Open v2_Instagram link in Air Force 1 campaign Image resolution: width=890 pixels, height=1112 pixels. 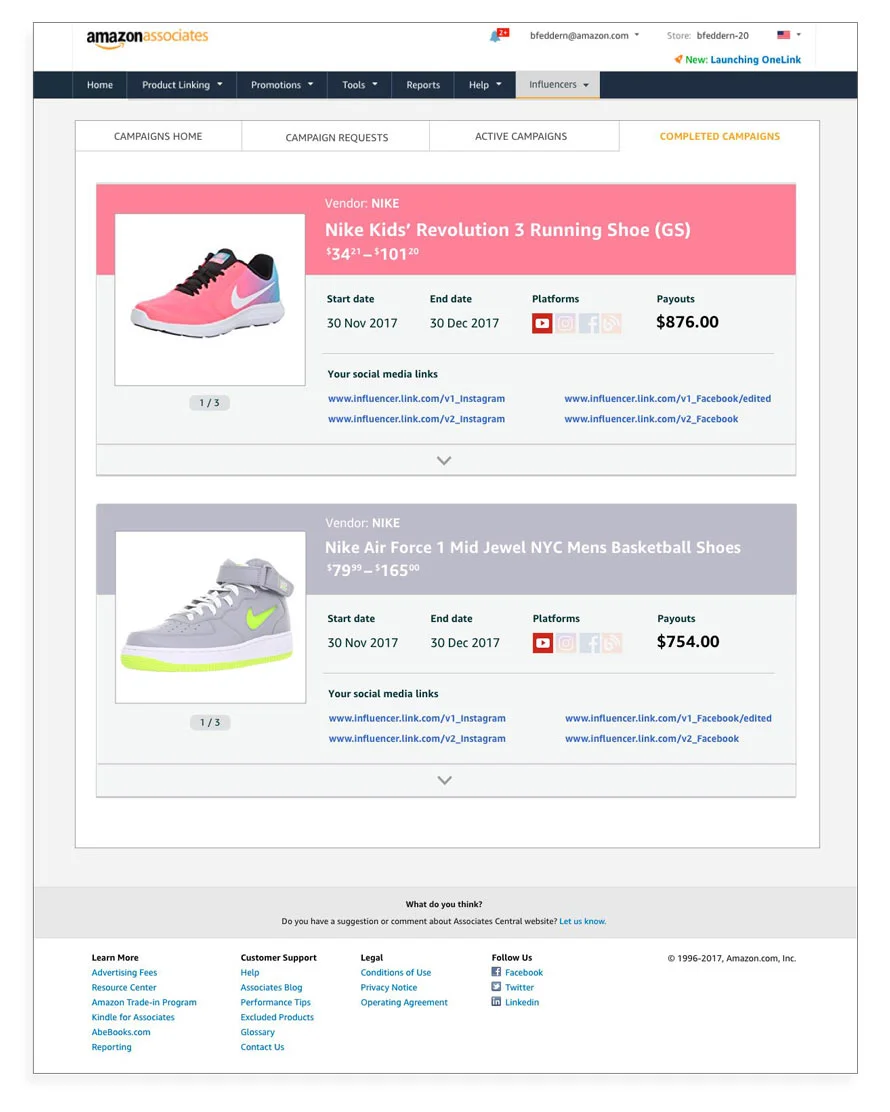417,739
